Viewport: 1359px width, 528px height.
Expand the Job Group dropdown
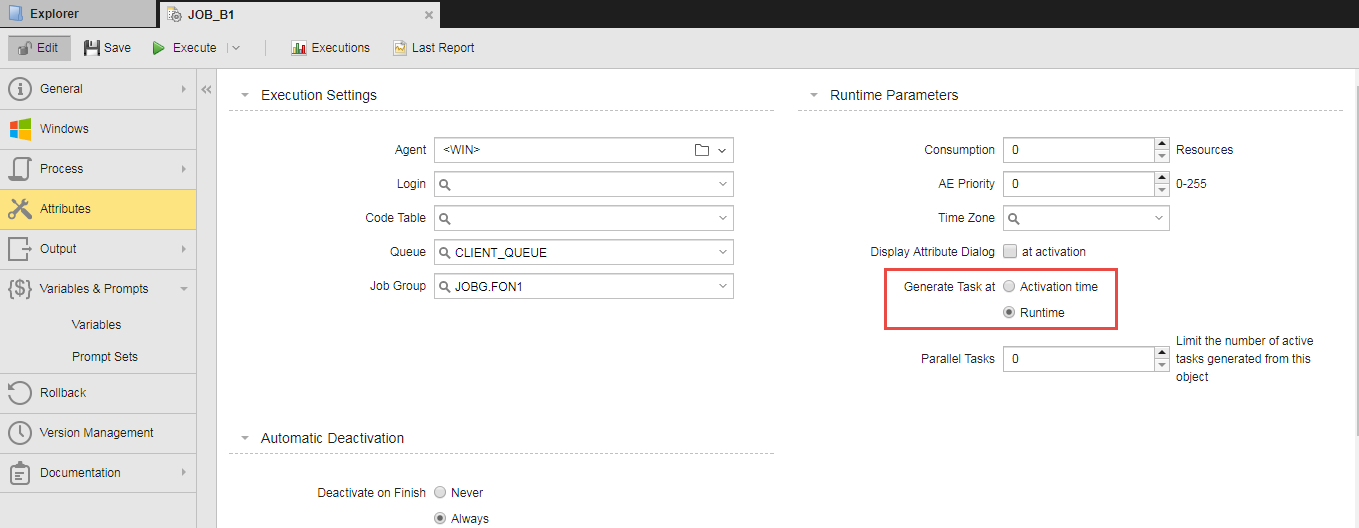coord(723,287)
